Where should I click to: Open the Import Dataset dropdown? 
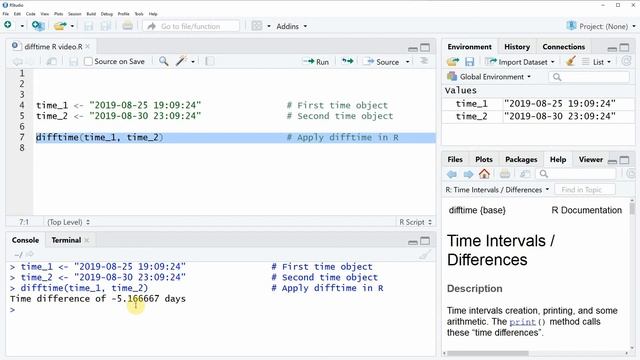[x=520, y=62]
